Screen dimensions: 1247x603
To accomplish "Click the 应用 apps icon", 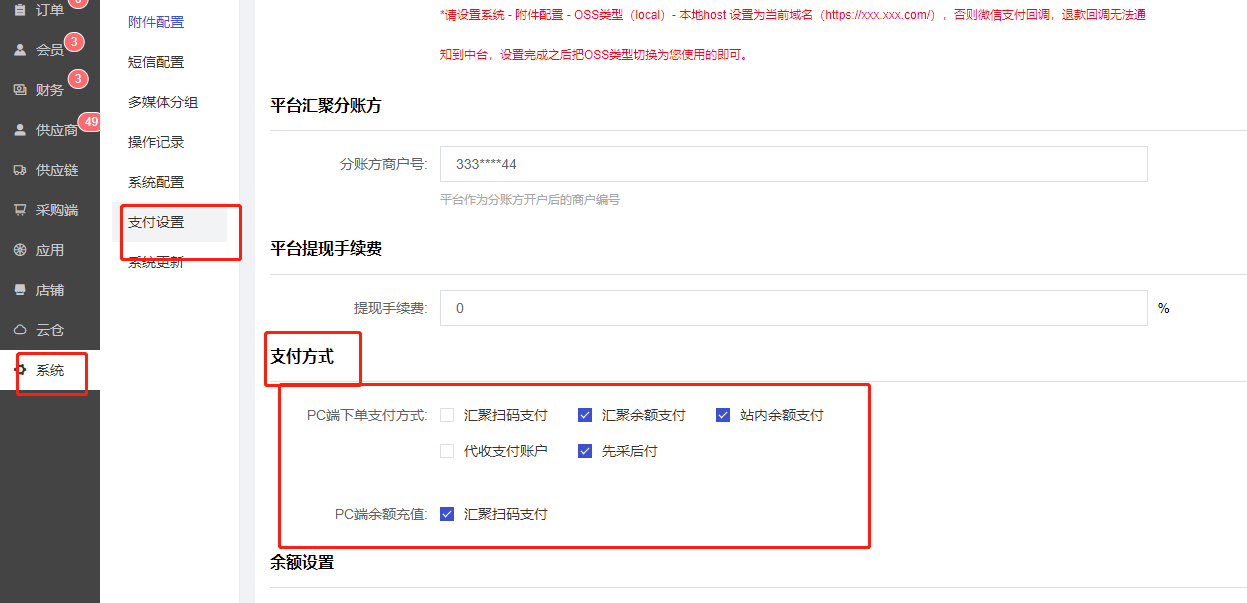I will tap(20, 250).
